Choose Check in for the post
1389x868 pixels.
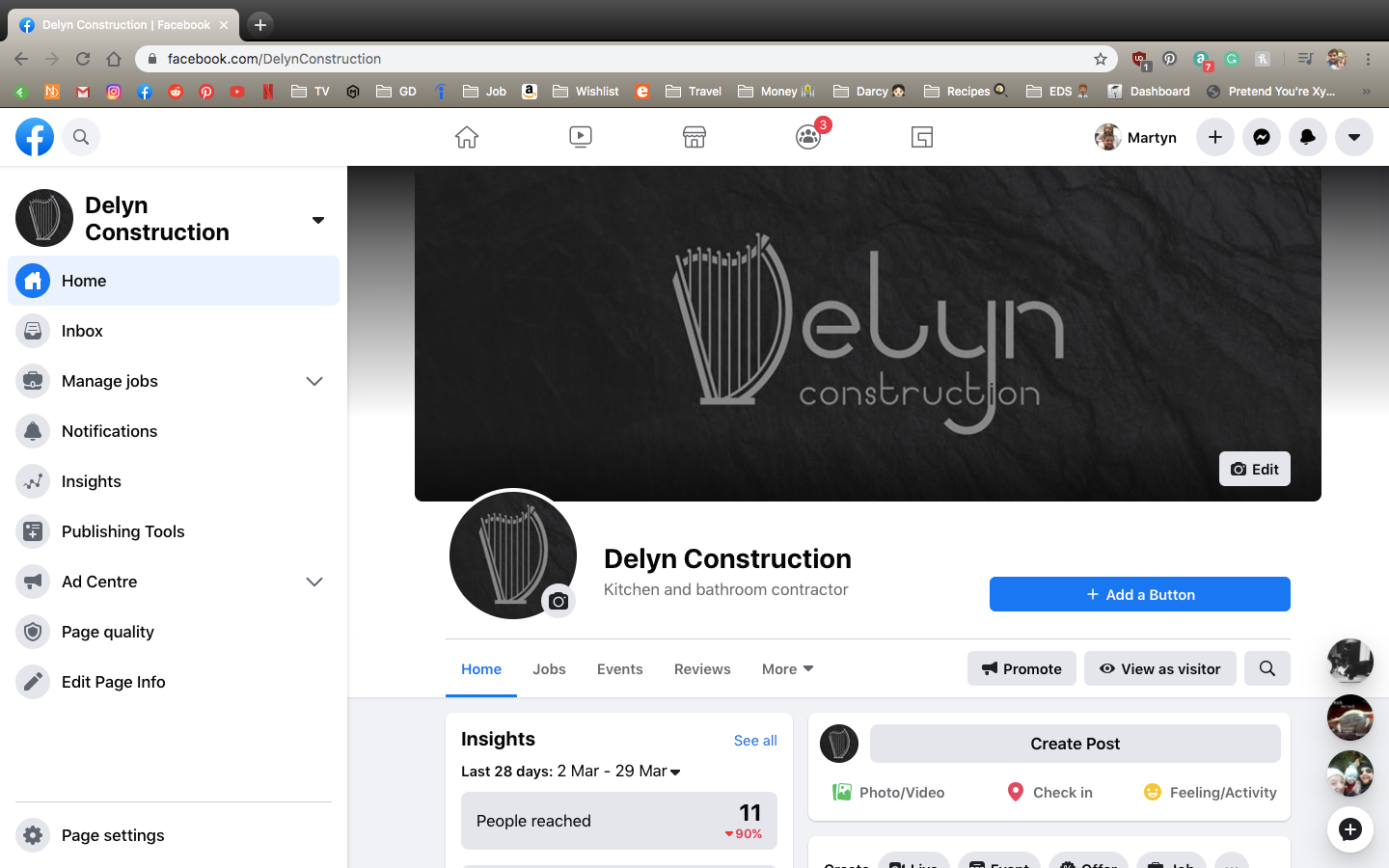[1049, 792]
